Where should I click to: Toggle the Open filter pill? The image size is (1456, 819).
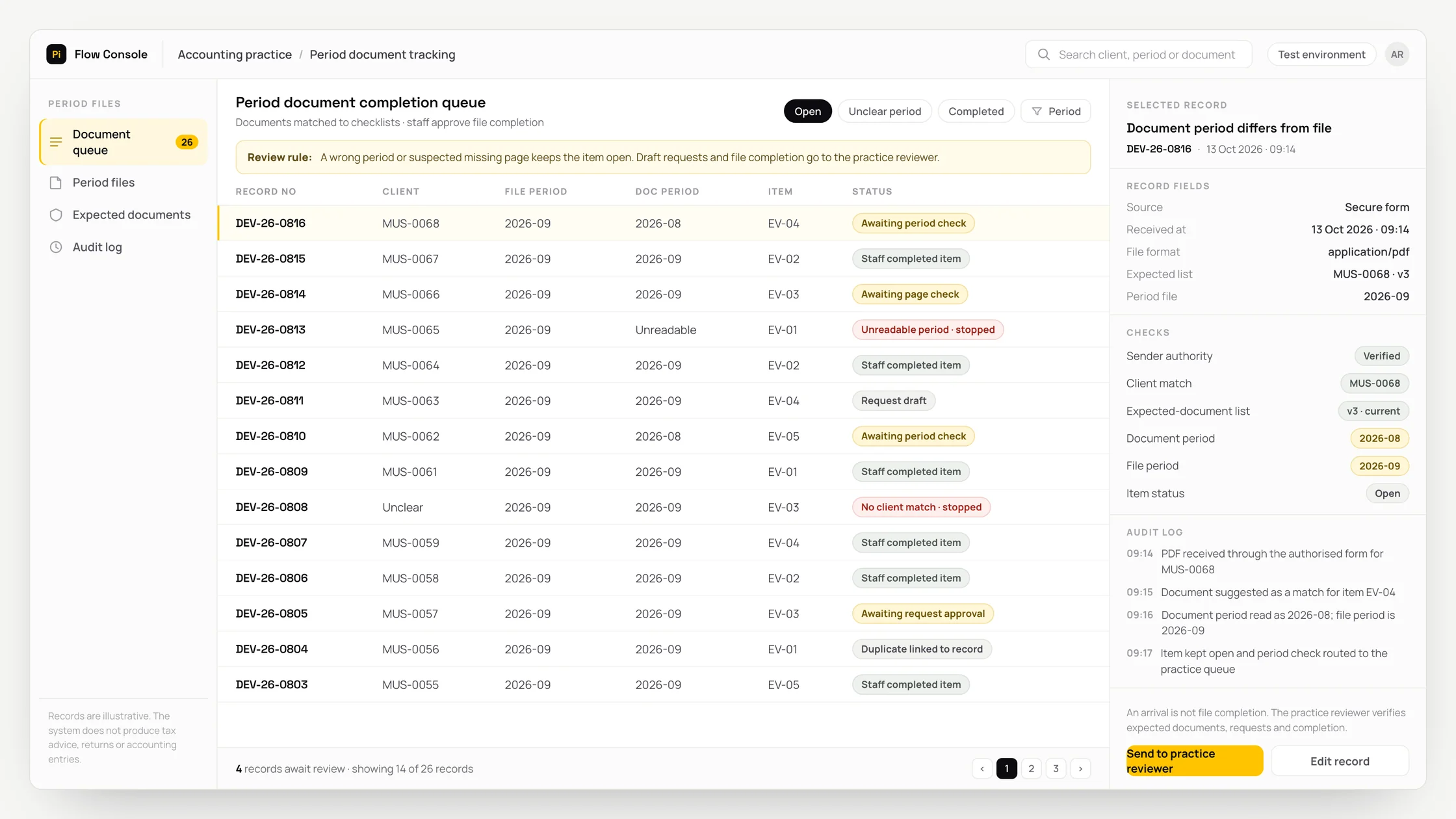807,111
